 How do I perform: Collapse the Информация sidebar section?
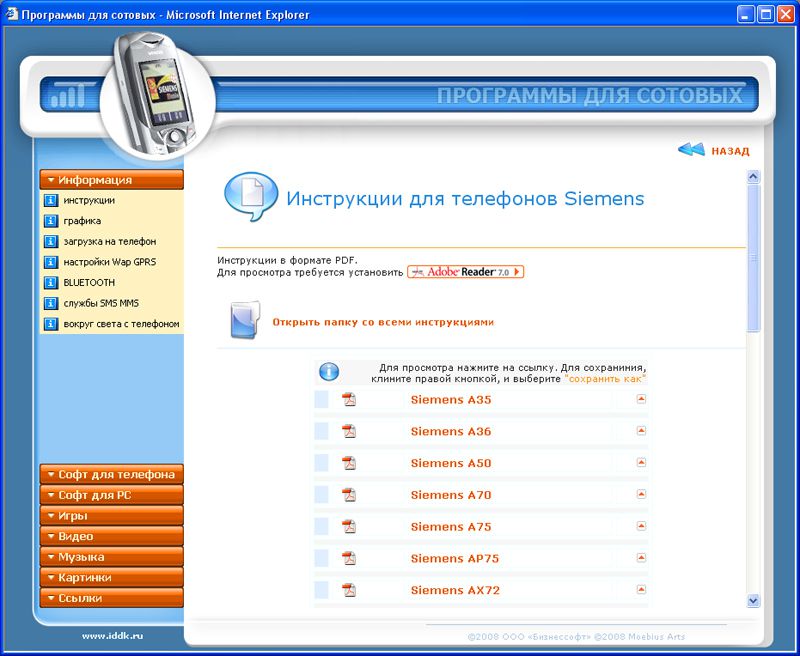coord(111,180)
